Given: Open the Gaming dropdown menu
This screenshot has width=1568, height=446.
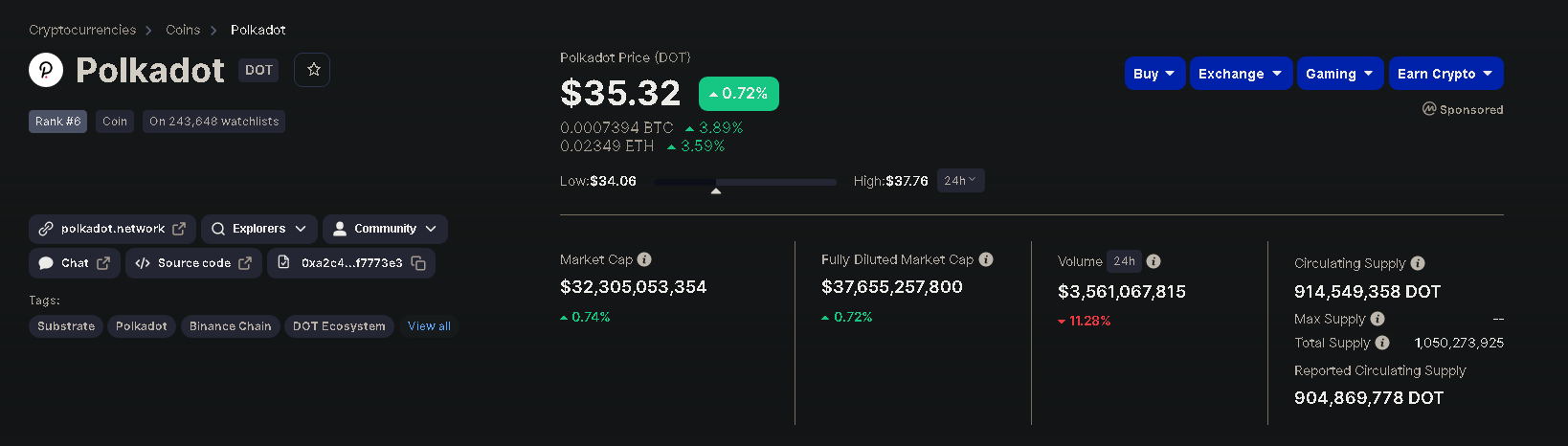Looking at the screenshot, I should tap(1340, 74).
